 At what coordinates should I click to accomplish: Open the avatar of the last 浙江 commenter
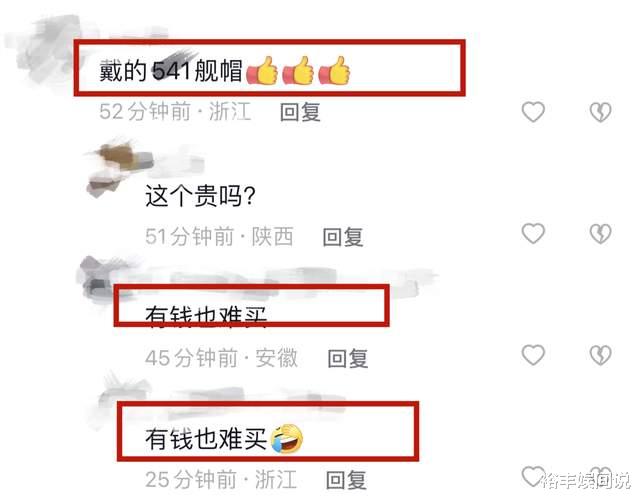click(116, 404)
